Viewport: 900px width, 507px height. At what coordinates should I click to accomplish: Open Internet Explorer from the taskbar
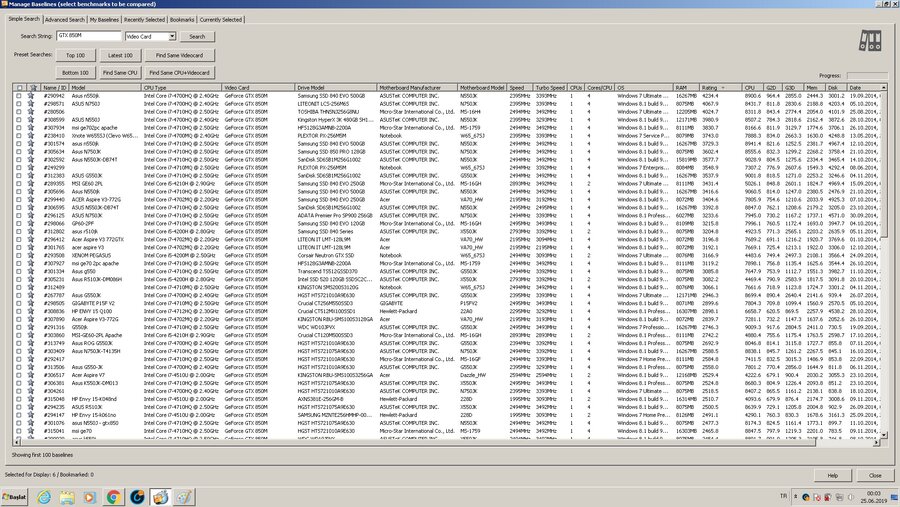tap(44, 497)
